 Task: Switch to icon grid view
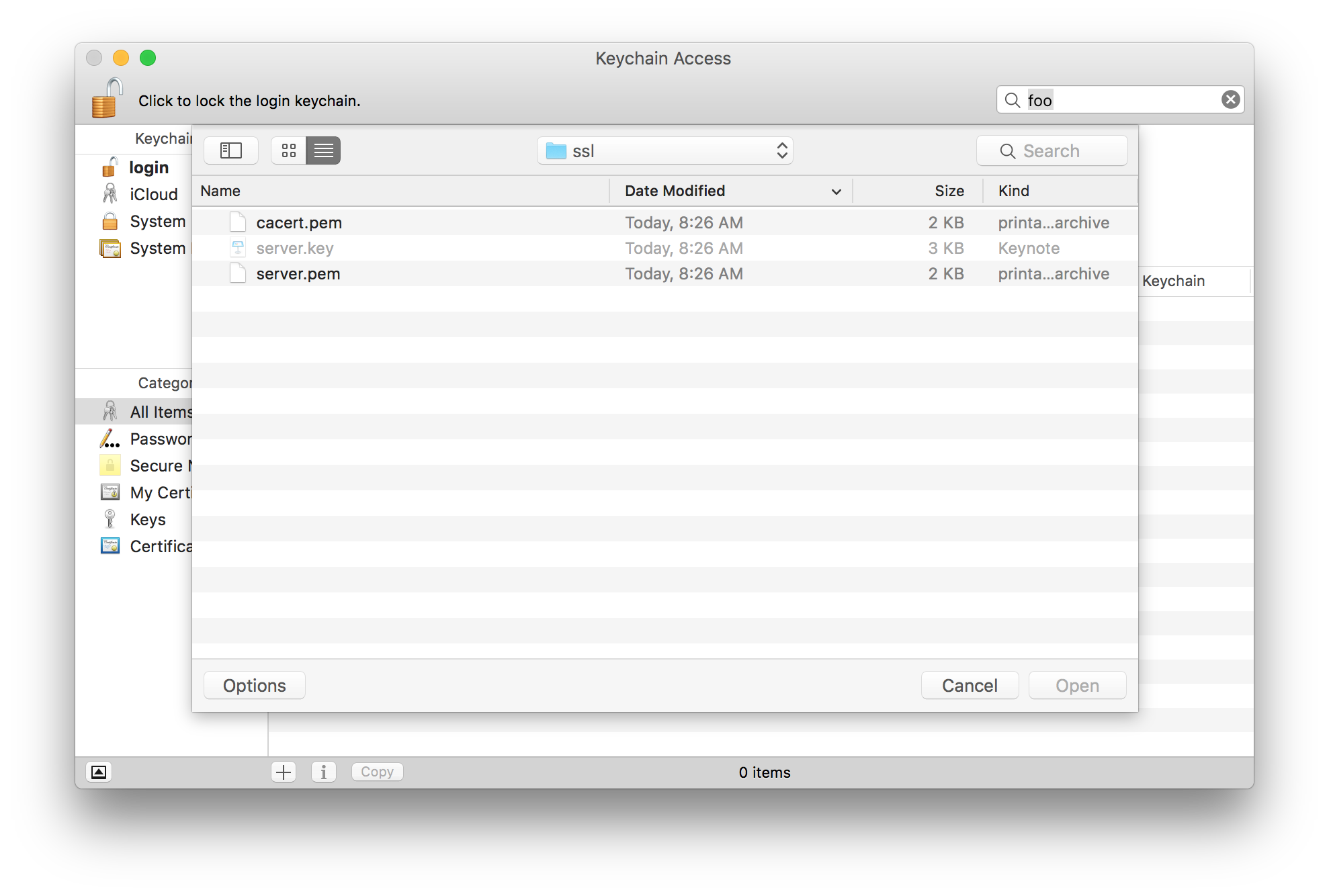289,150
